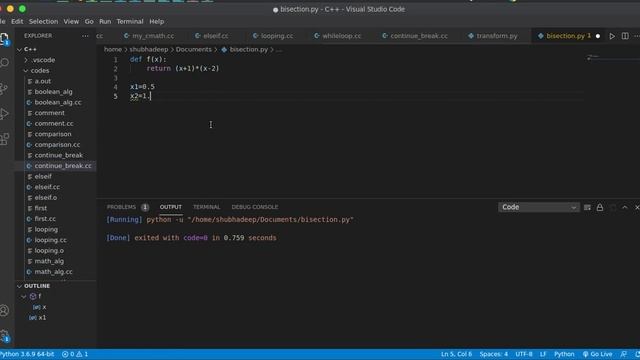Open the Extensions view

click(4, 139)
